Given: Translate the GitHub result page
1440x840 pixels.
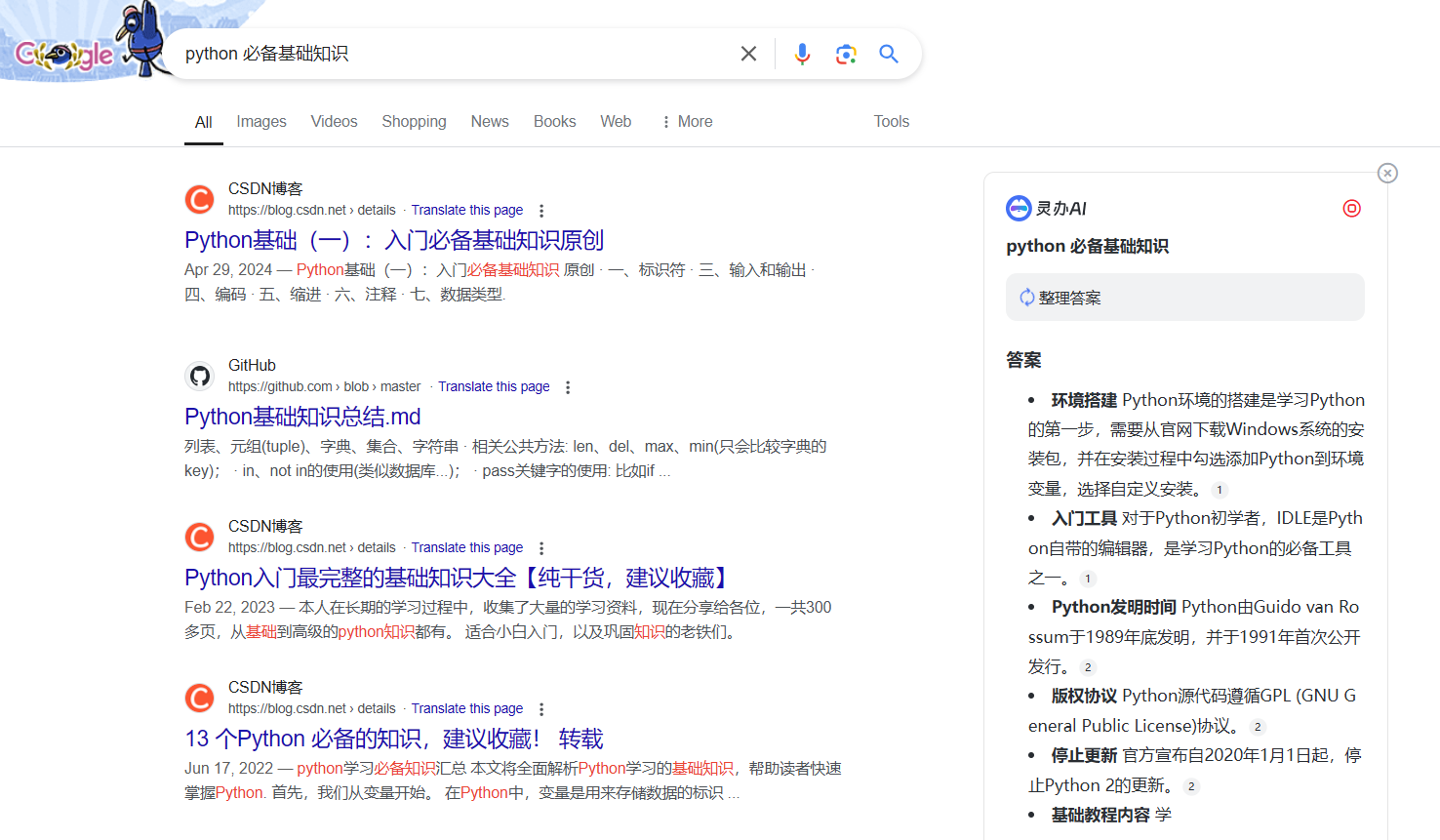Looking at the screenshot, I should (494, 386).
